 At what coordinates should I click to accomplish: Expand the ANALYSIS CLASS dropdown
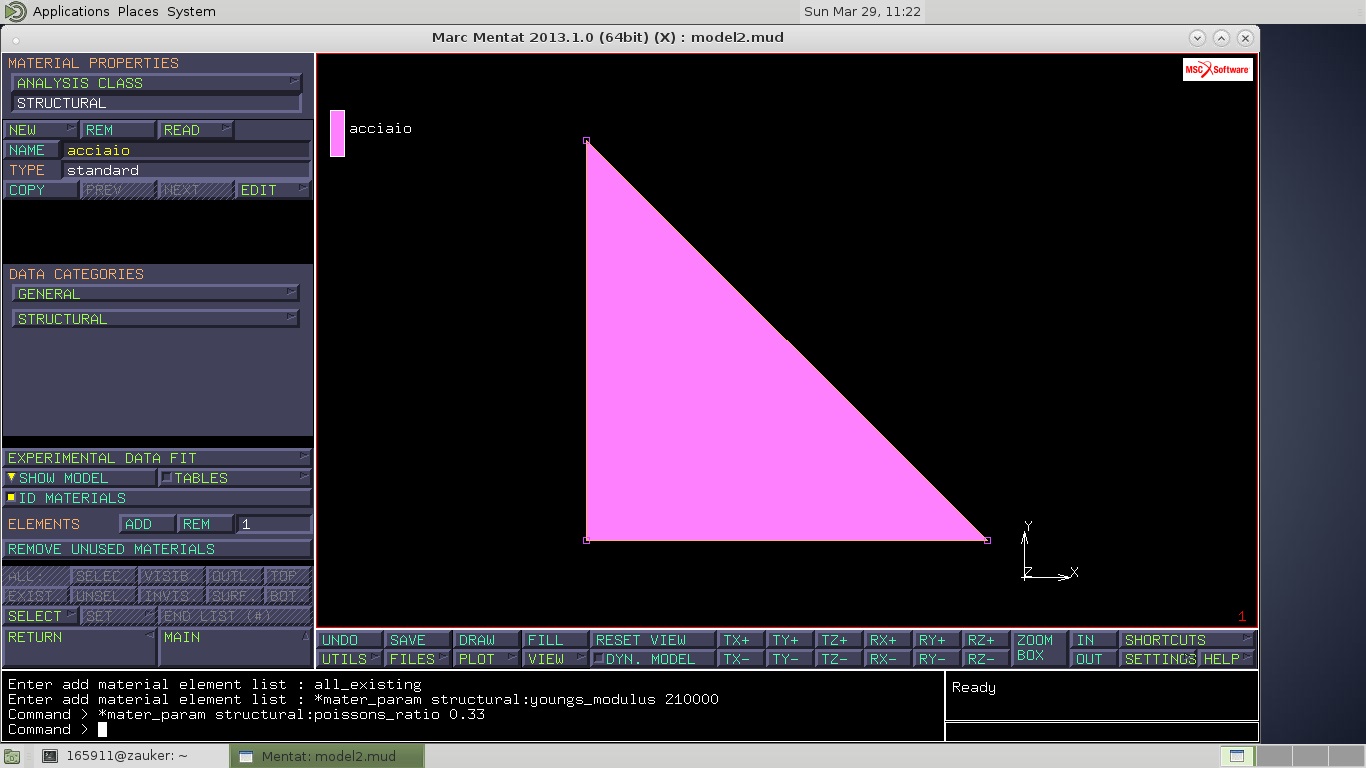155,83
